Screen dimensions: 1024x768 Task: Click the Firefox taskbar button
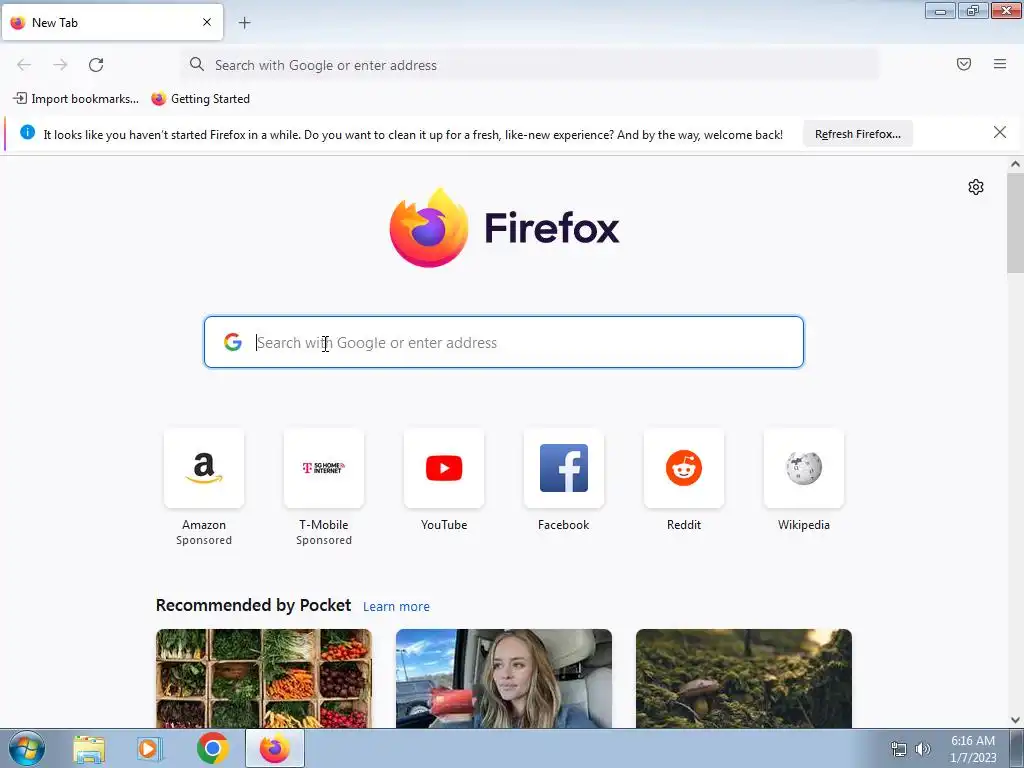(274, 748)
